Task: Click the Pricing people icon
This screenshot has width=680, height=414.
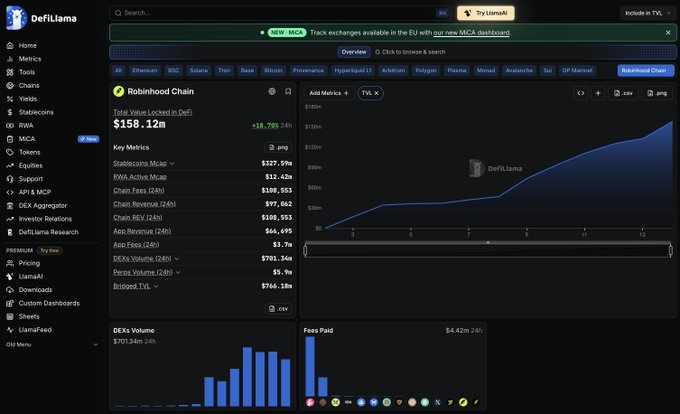Action: (x=10, y=263)
